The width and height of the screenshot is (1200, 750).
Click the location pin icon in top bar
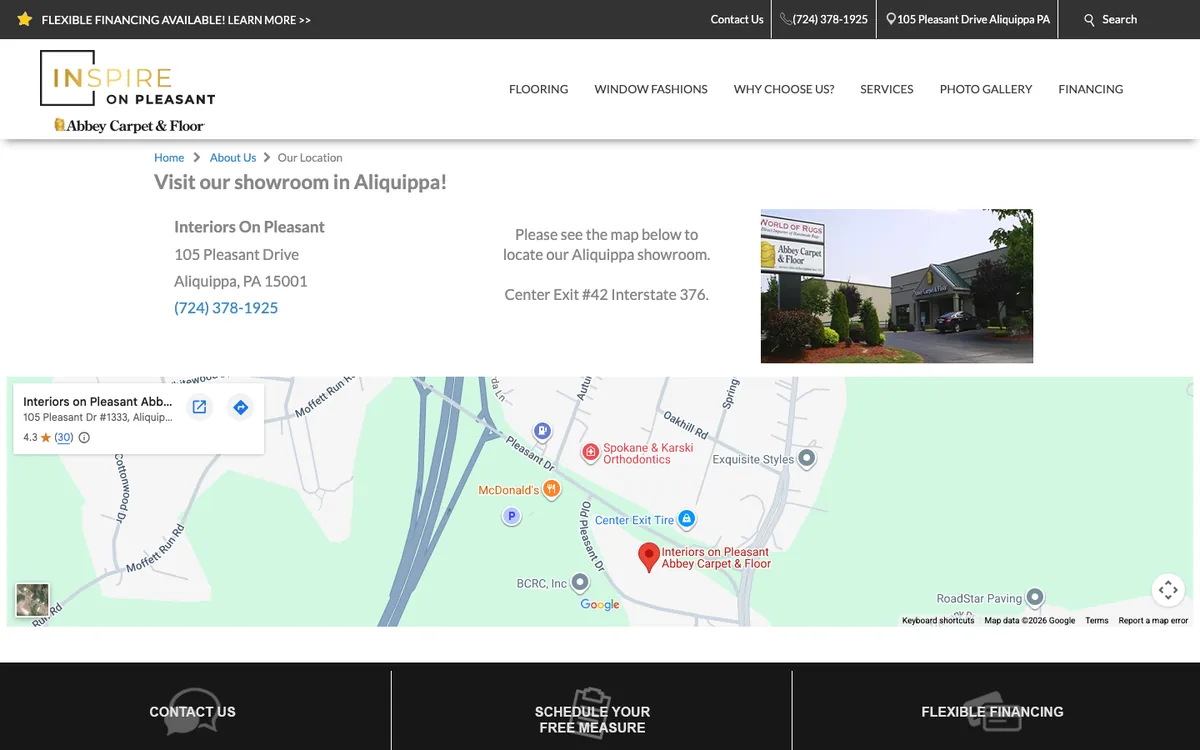point(891,19)
